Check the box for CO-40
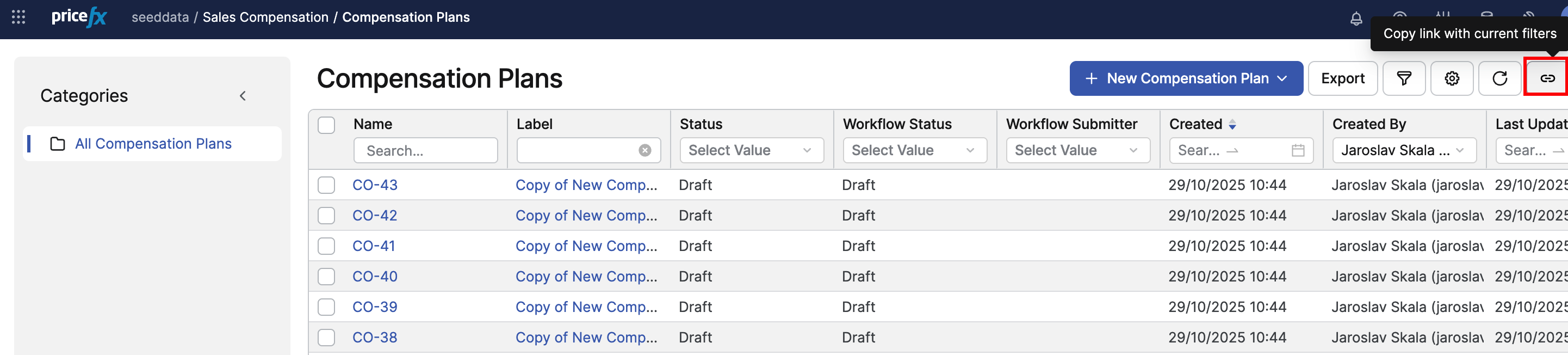Viewport: 1568px width, 355px height. pyautogui.click(x=326, y=277)
